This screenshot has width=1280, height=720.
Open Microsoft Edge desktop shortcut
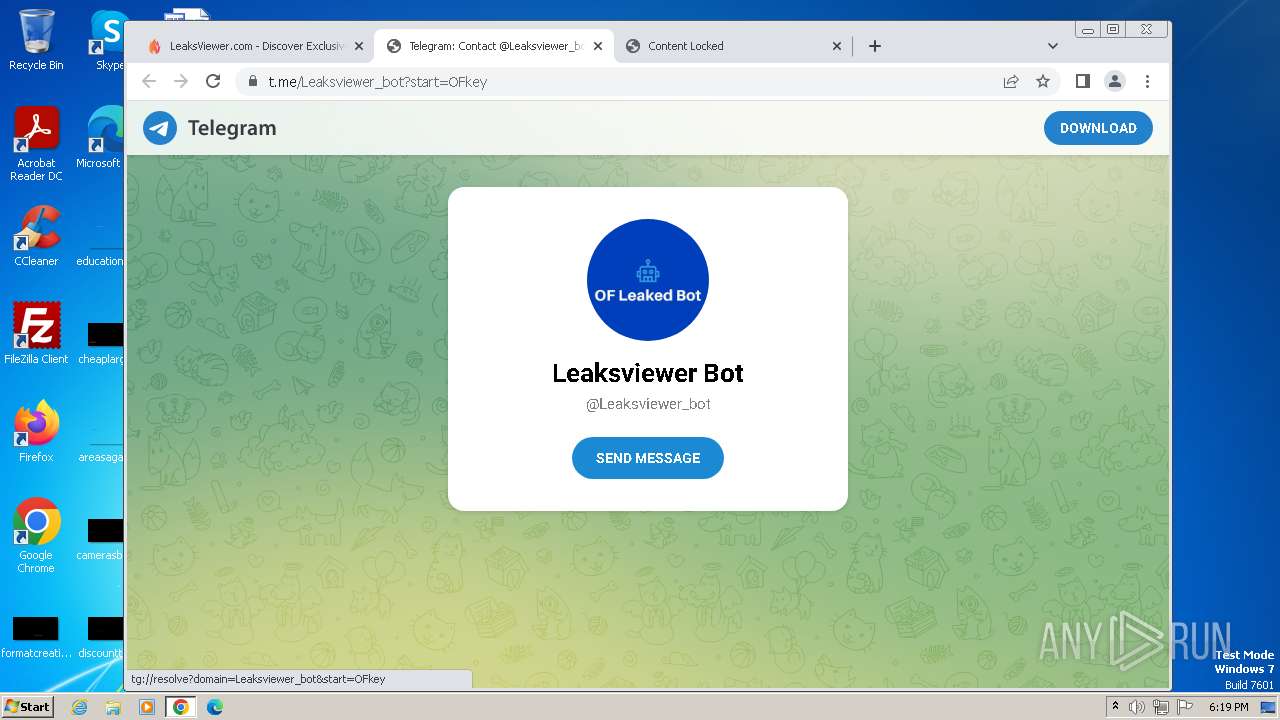[100, 138]
